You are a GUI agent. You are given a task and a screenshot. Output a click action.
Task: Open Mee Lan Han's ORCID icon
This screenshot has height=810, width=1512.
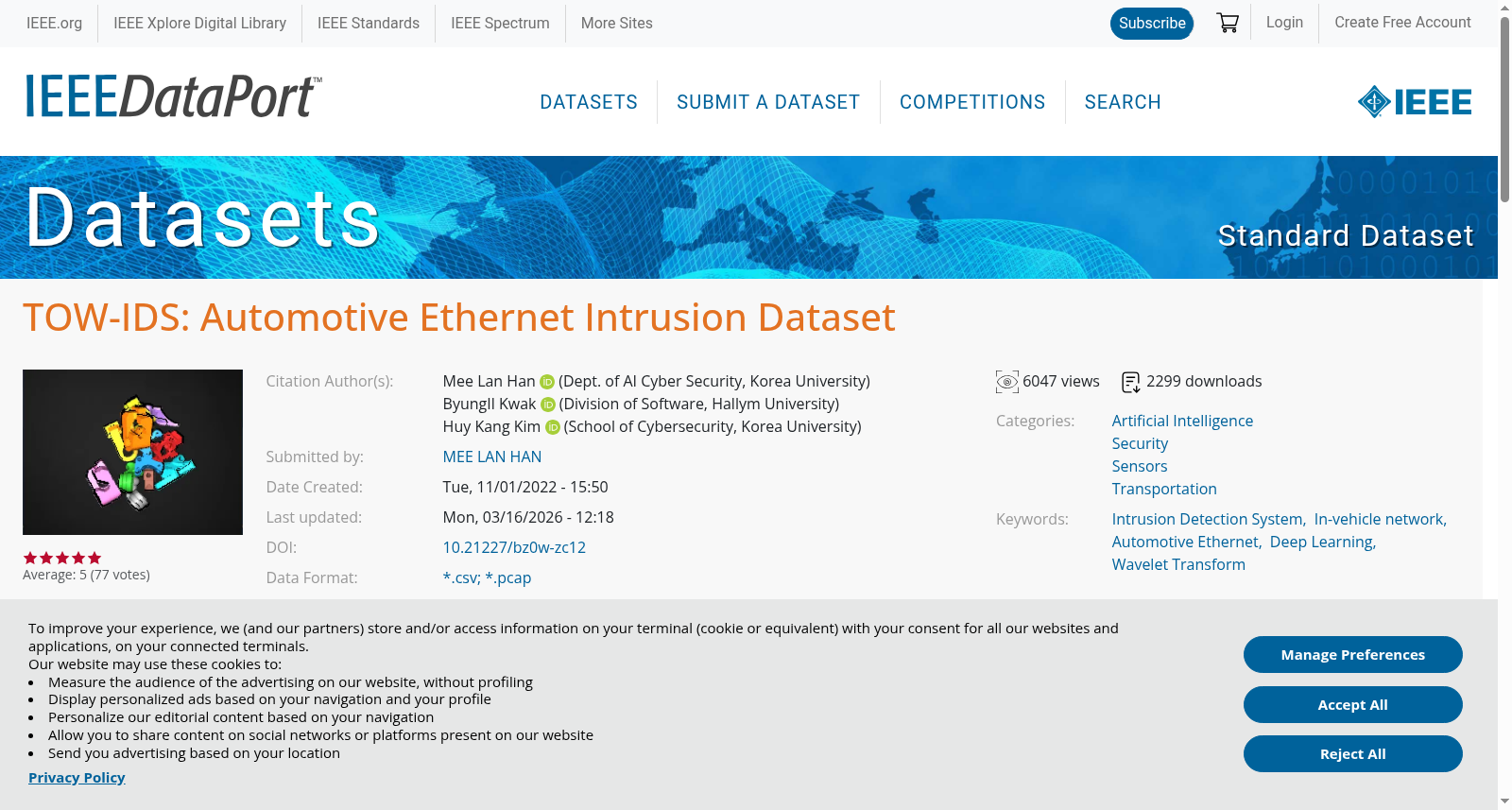click(547, 382)
